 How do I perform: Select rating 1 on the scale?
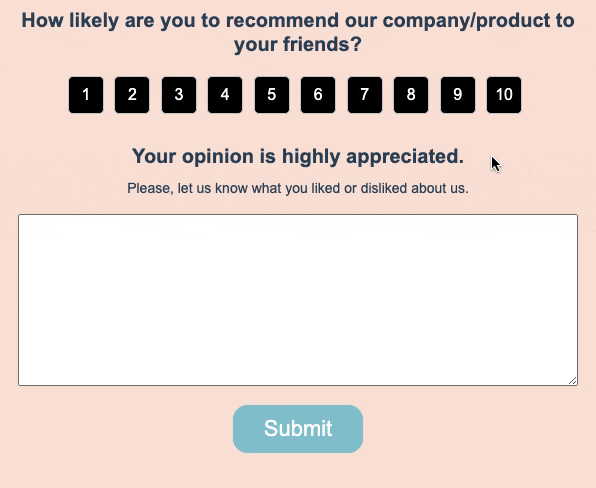pos(86,95)
